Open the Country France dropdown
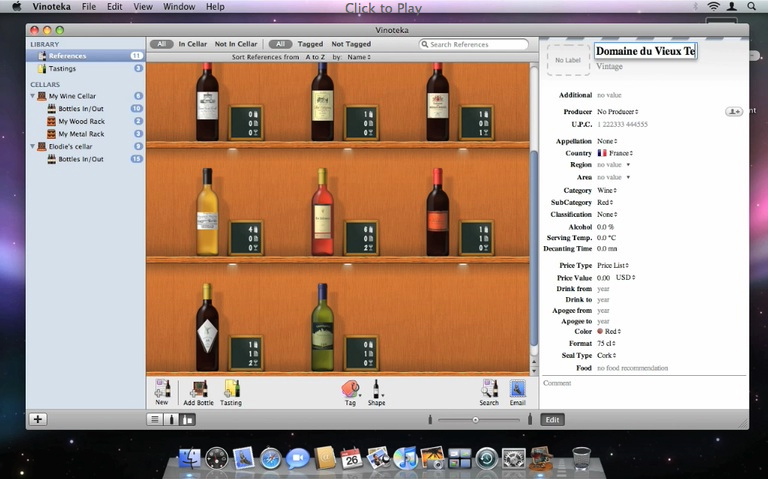Image resolution: width=769 pixels, height=479 pixels. point(615,153)
